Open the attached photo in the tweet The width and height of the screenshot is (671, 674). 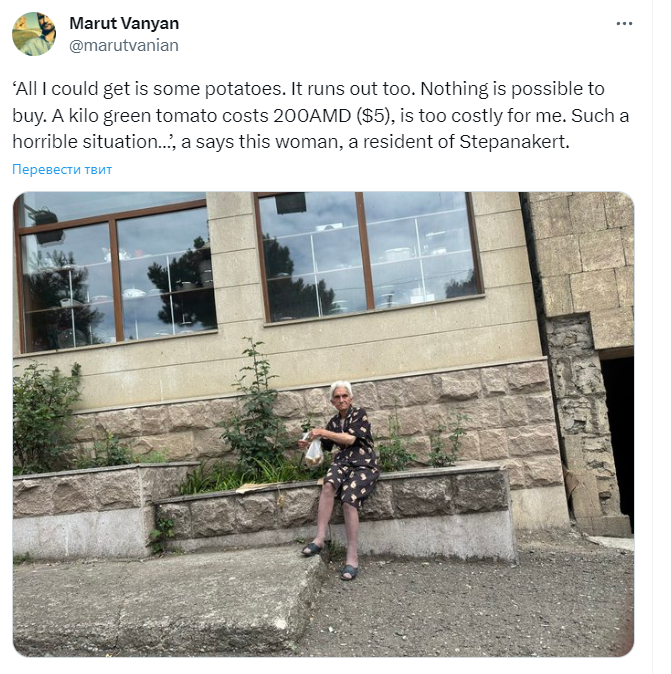pyautogui.click(x=323, y=424)
